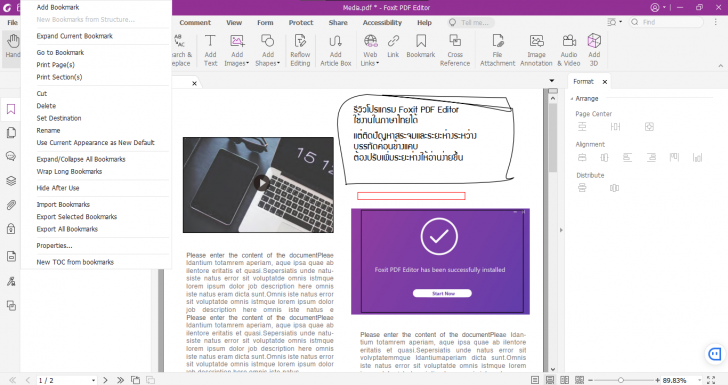Image resolution: width=728 pixels, height=385 pixels.
Task: Switch to facing pages view
Action: click(x=565, y=380)
